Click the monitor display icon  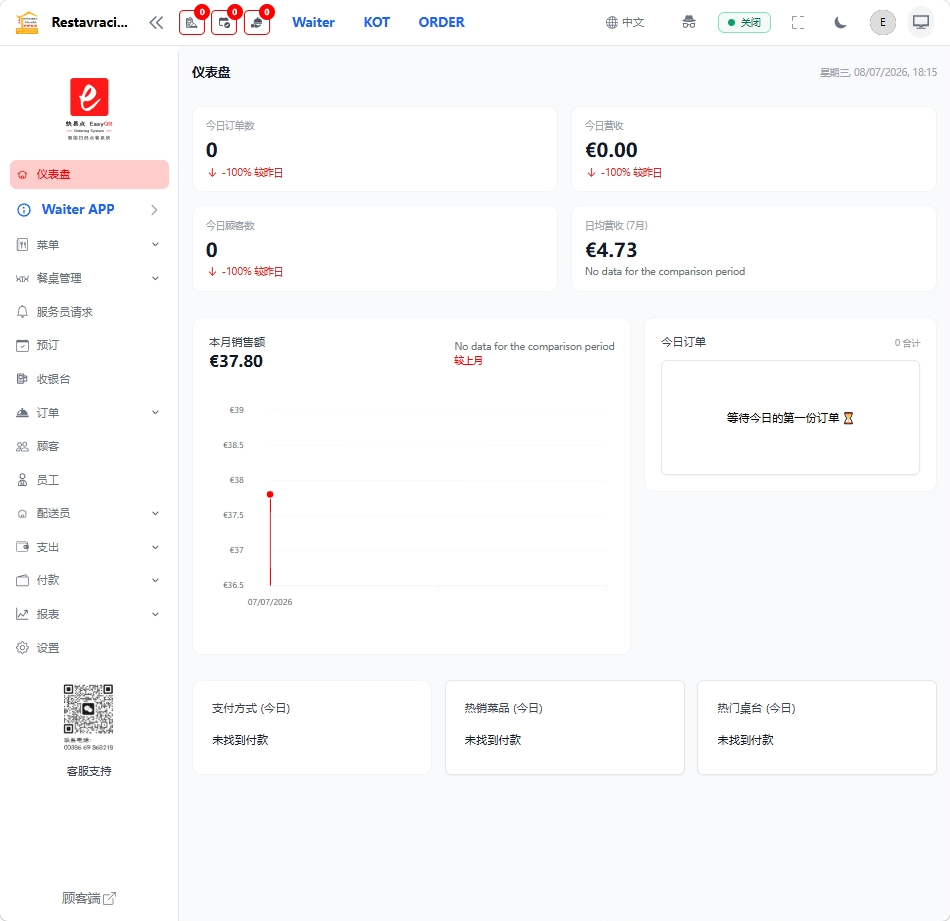click(921, 22)
